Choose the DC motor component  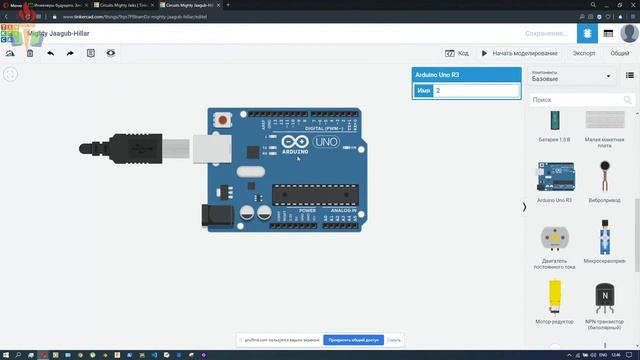click(x=554, y=246)
